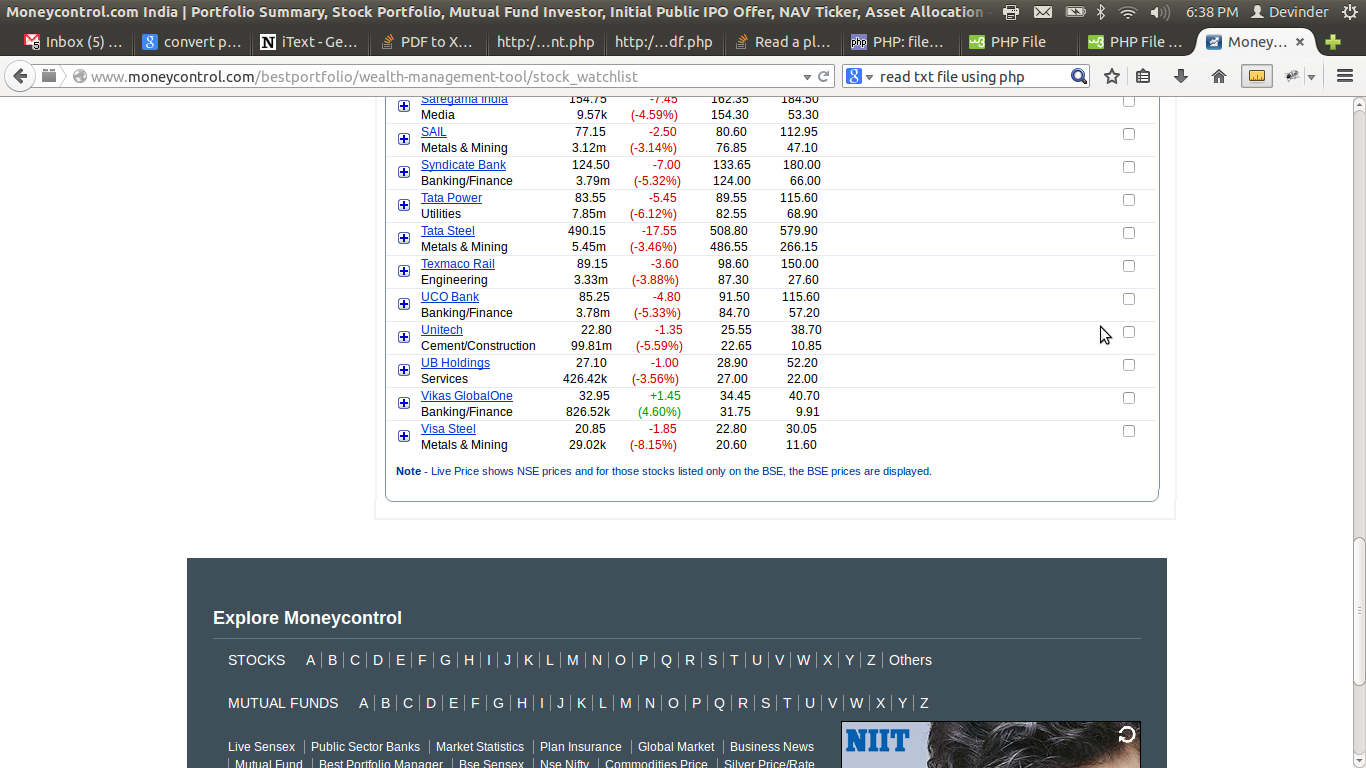Tick the checkbox for Syndicate Bank
The width and height of the screenshot is (1366, 768).
click(x=1129, y=167)
